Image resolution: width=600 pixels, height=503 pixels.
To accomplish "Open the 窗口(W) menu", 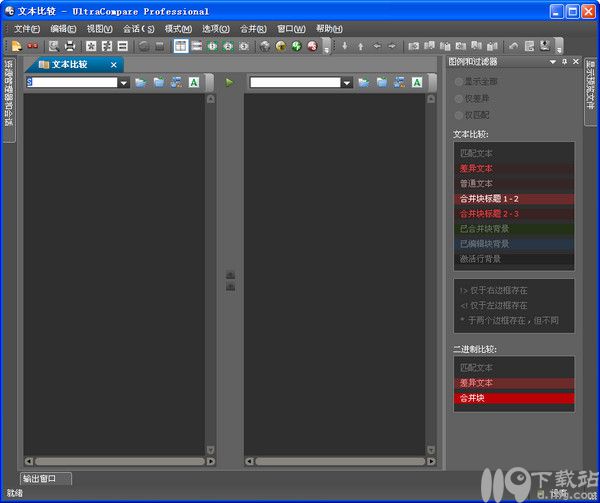I will [x=291, y=29].
